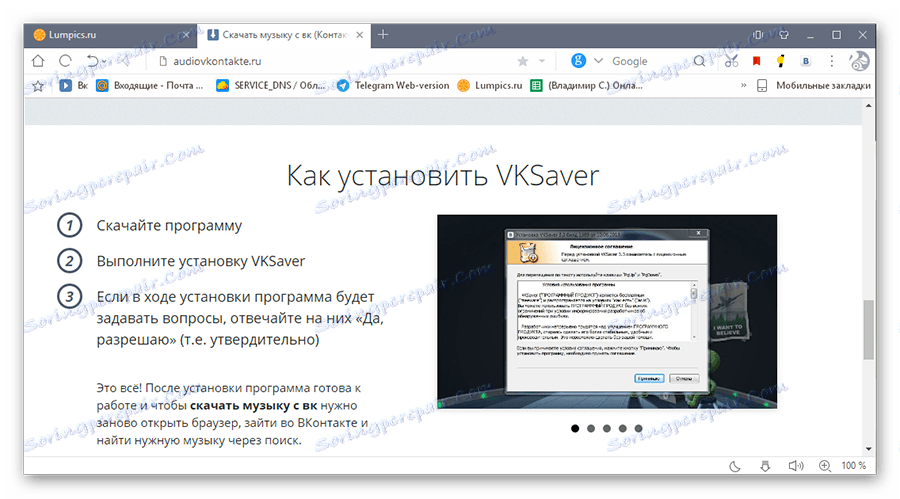Open a new browser tab
Screen dimensions: 900x499
(383, 34)
